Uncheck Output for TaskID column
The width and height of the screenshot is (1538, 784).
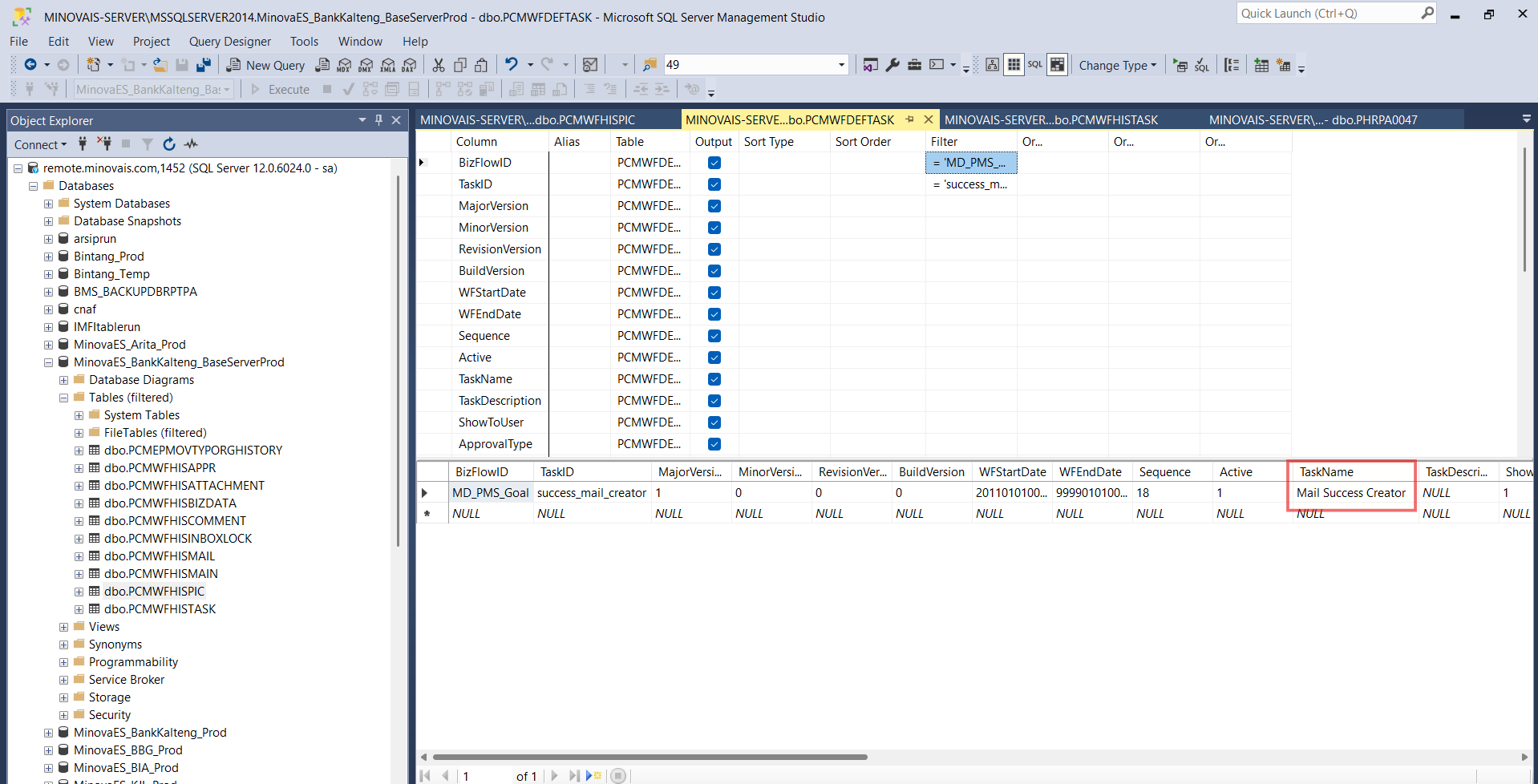(714, 184)
